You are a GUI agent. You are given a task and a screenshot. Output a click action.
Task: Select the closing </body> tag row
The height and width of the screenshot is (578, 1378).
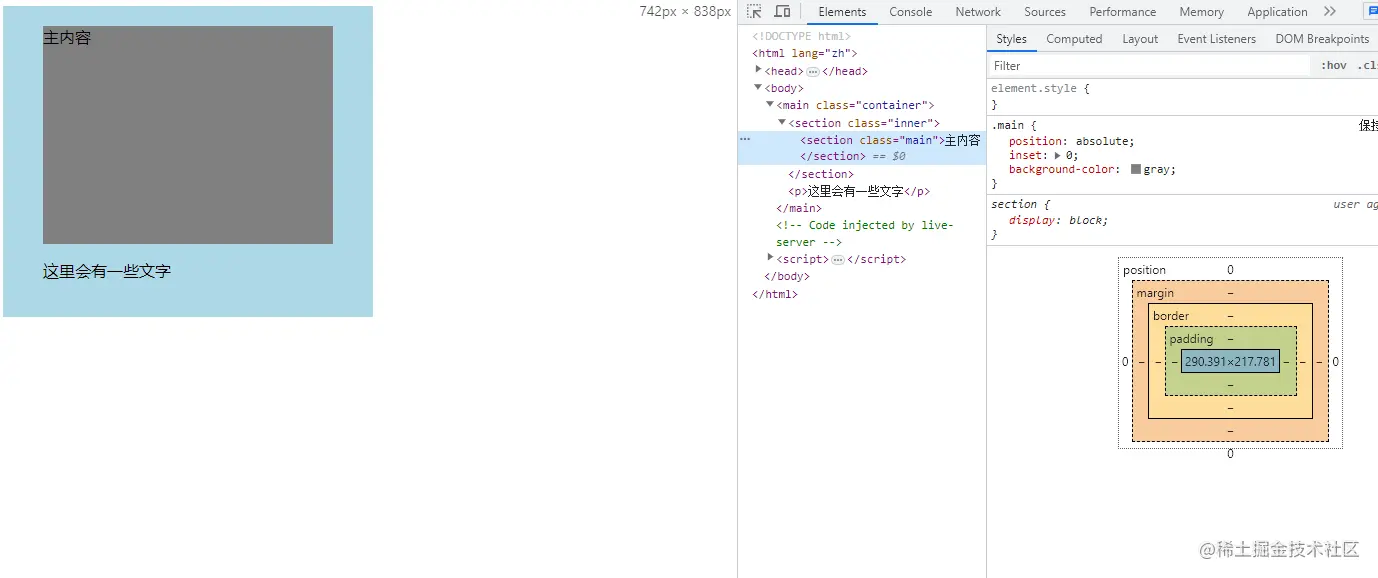(x=787, y=276)
